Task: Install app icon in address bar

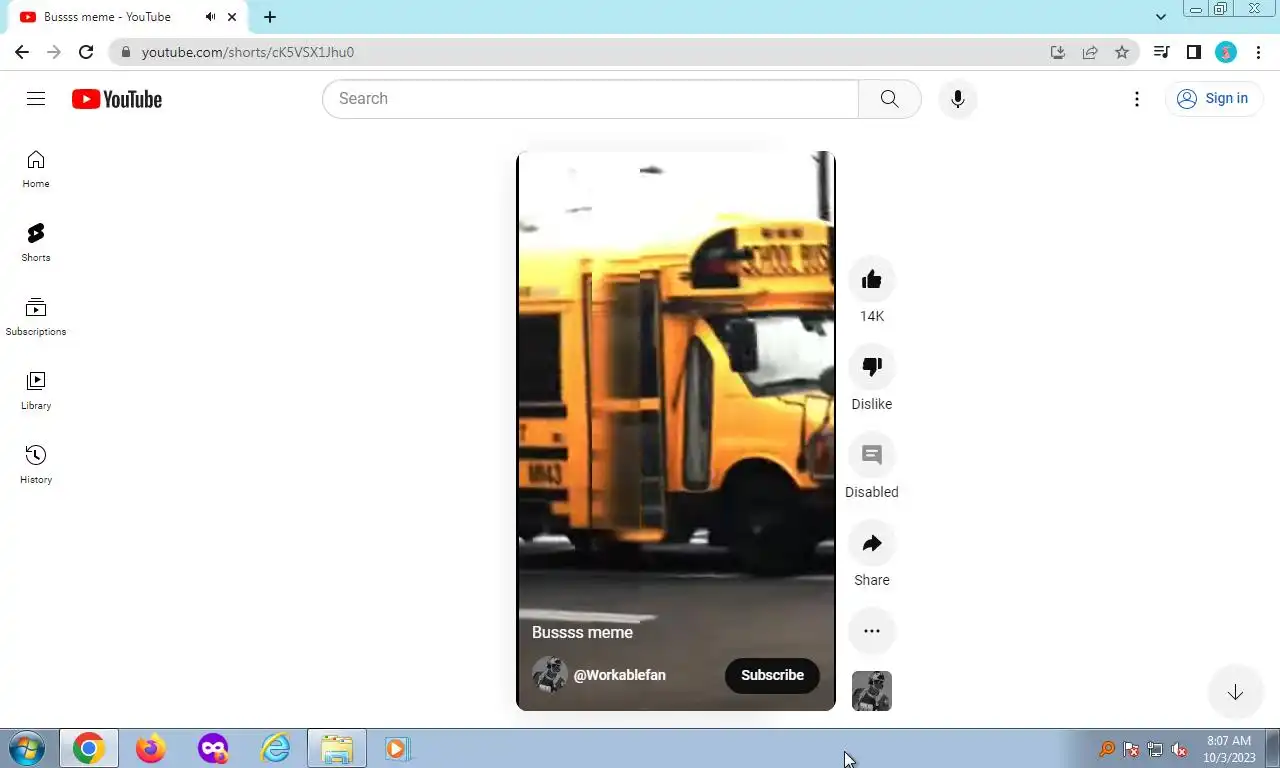Action: point(1058,52)
